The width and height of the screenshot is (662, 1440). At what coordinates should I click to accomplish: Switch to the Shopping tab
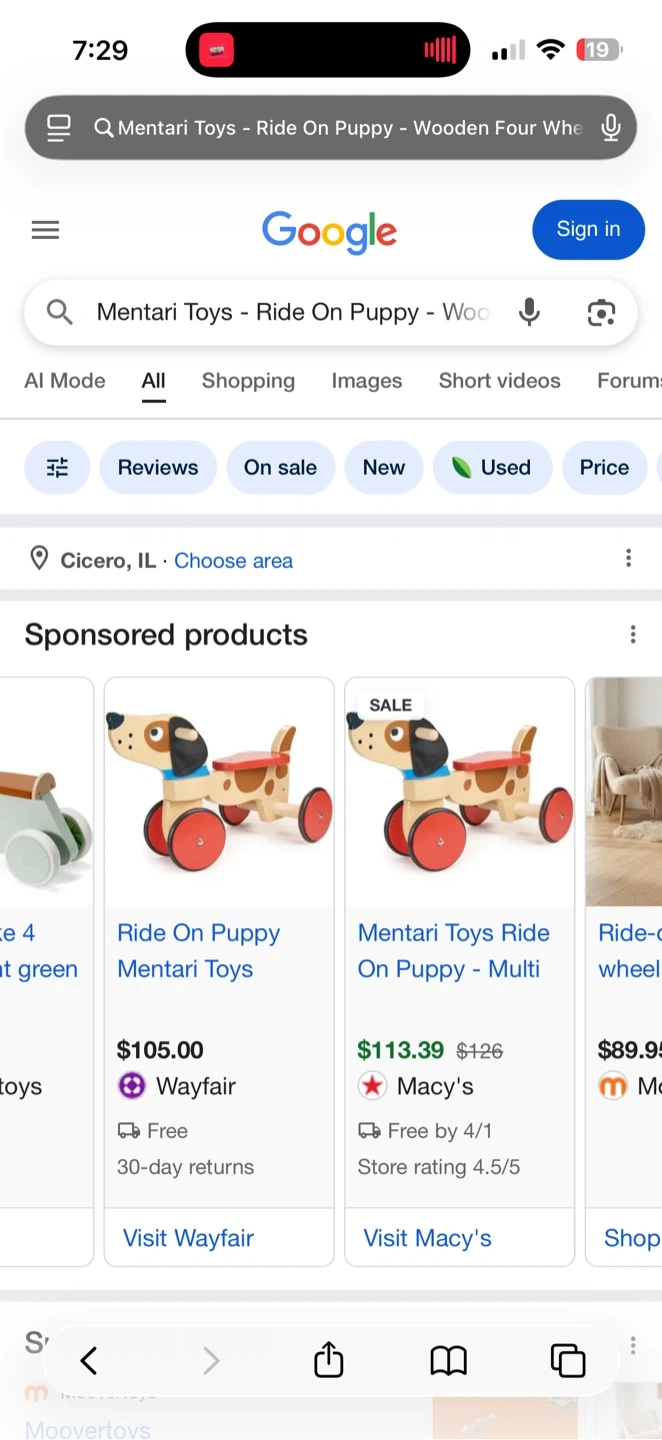[x=248, y=381]
